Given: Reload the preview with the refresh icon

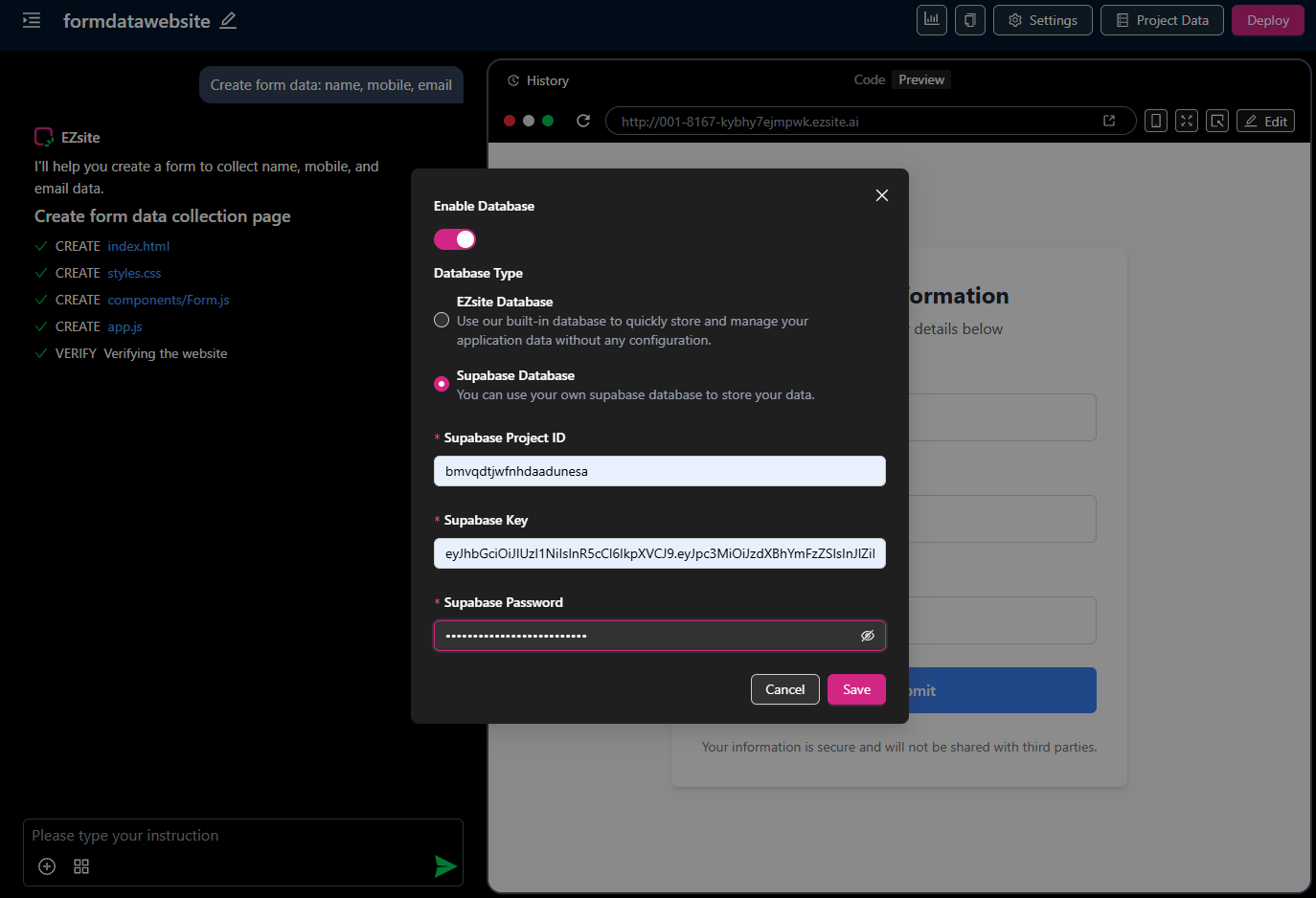Looking at the screenshot, I should (583, 121).
